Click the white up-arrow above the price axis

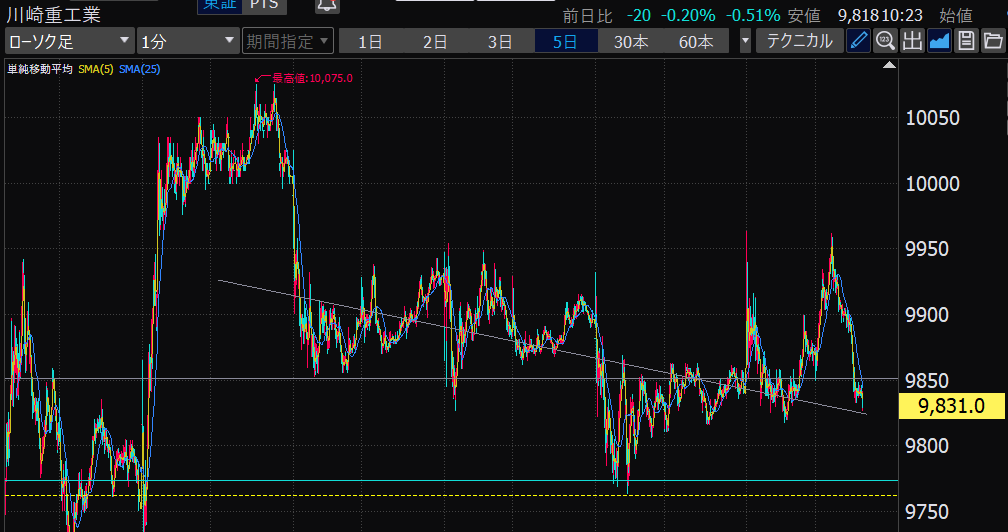click(x=889, y=65)
